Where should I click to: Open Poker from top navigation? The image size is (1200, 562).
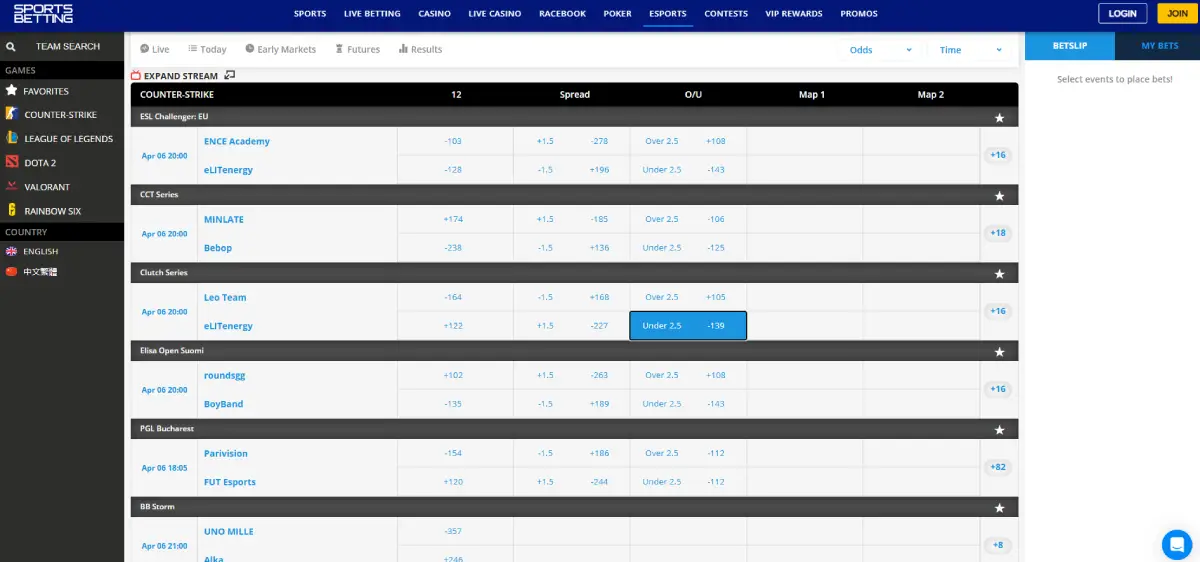(617, 14)
